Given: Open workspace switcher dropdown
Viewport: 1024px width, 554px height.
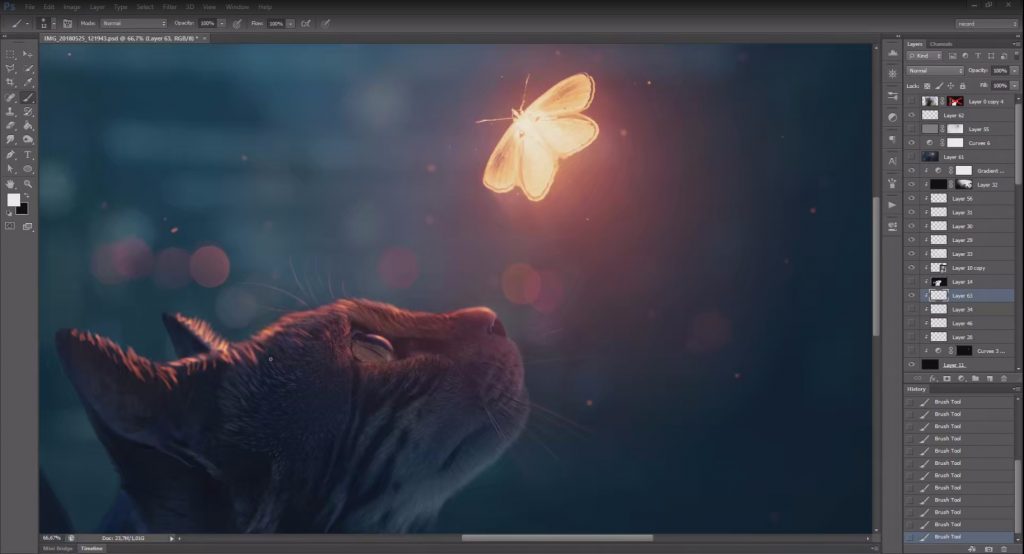Looking at the screenshot, I should (x=986, y=24).
